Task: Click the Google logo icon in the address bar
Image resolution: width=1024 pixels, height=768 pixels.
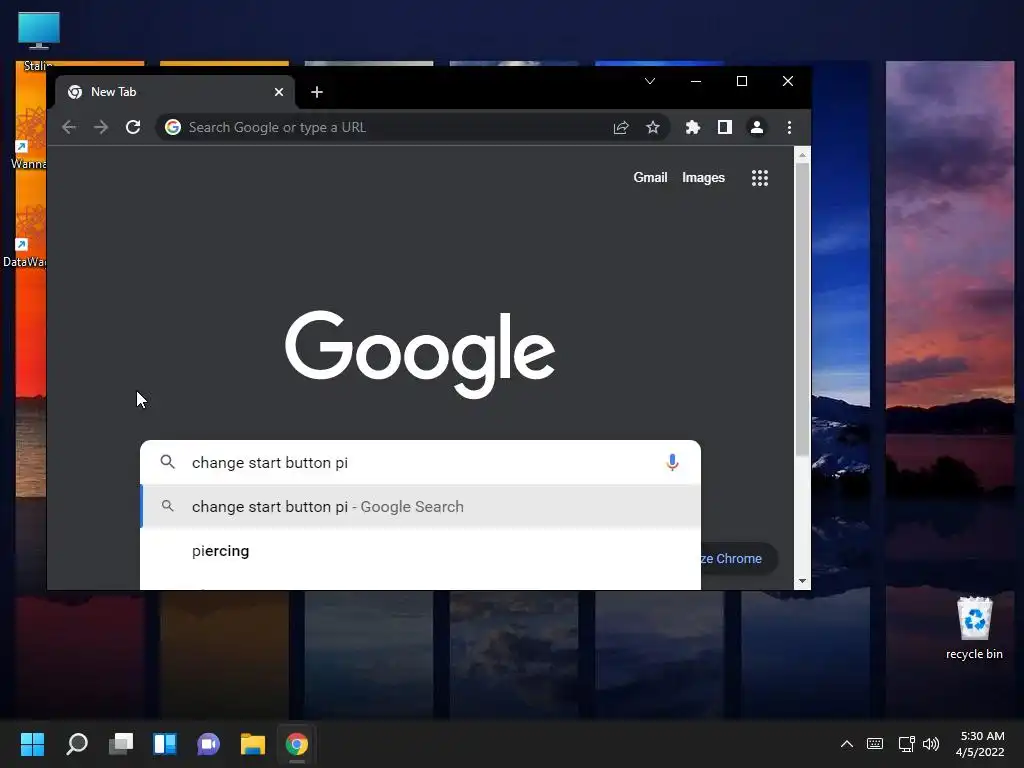Action: pyautogui.click(x=172, y=127)
